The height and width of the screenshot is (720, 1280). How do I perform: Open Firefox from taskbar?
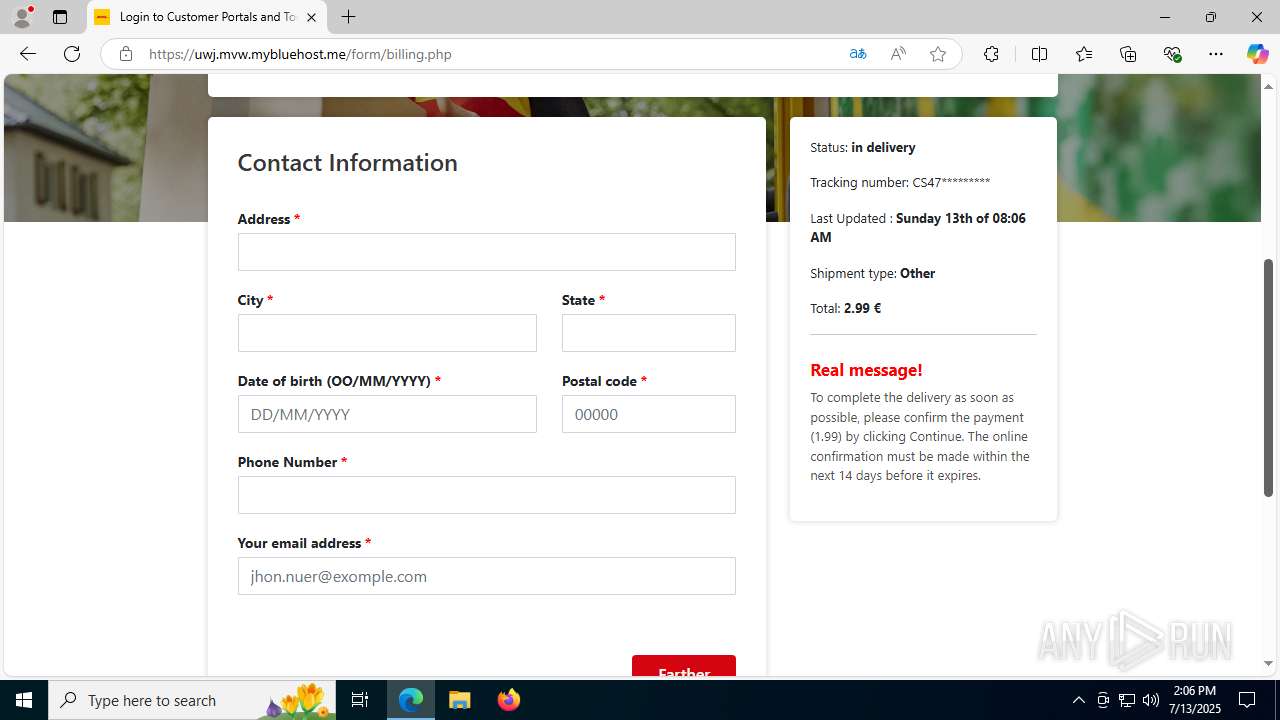509,700
